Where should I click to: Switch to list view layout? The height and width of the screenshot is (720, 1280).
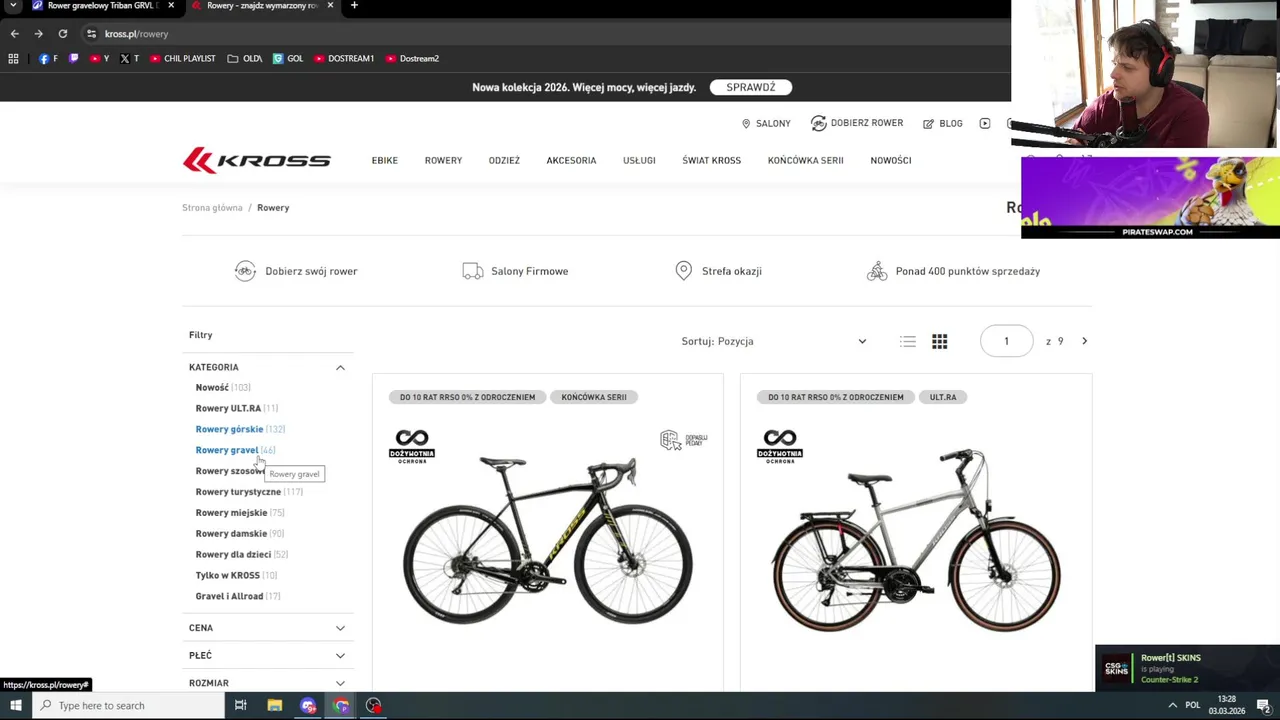click(x=908, y=342)
